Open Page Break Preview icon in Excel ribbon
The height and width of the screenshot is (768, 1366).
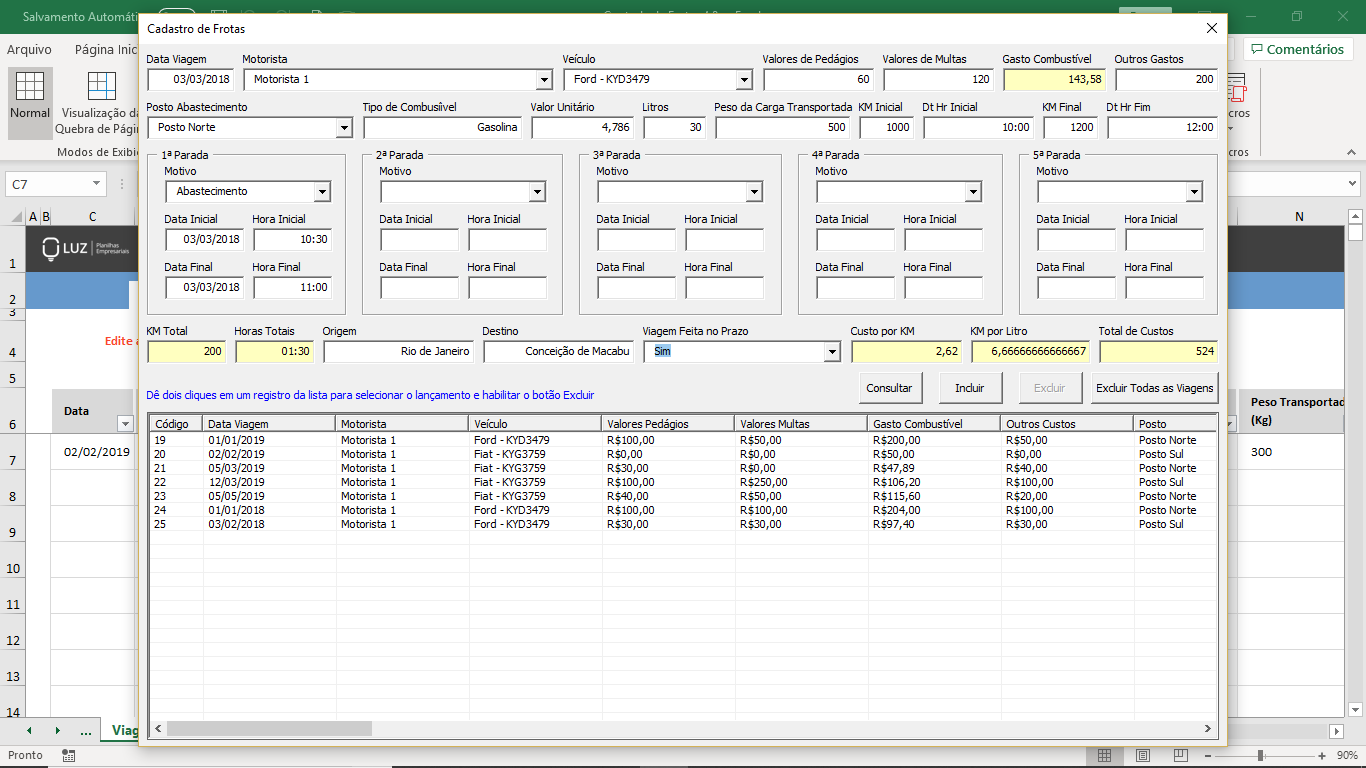tap(101, 87)
